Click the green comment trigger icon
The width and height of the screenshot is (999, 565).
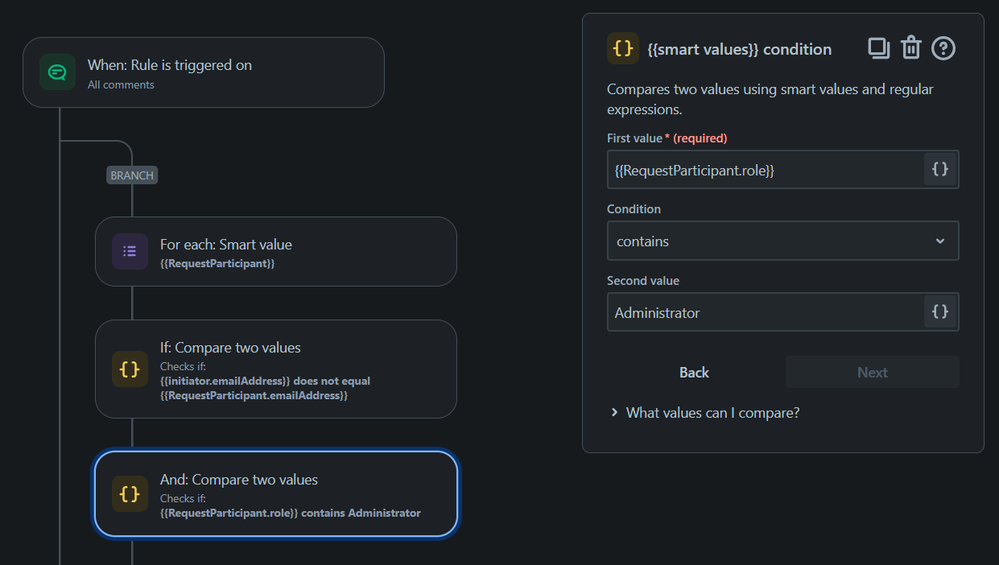pyautogui.click(x=57, y=72)
